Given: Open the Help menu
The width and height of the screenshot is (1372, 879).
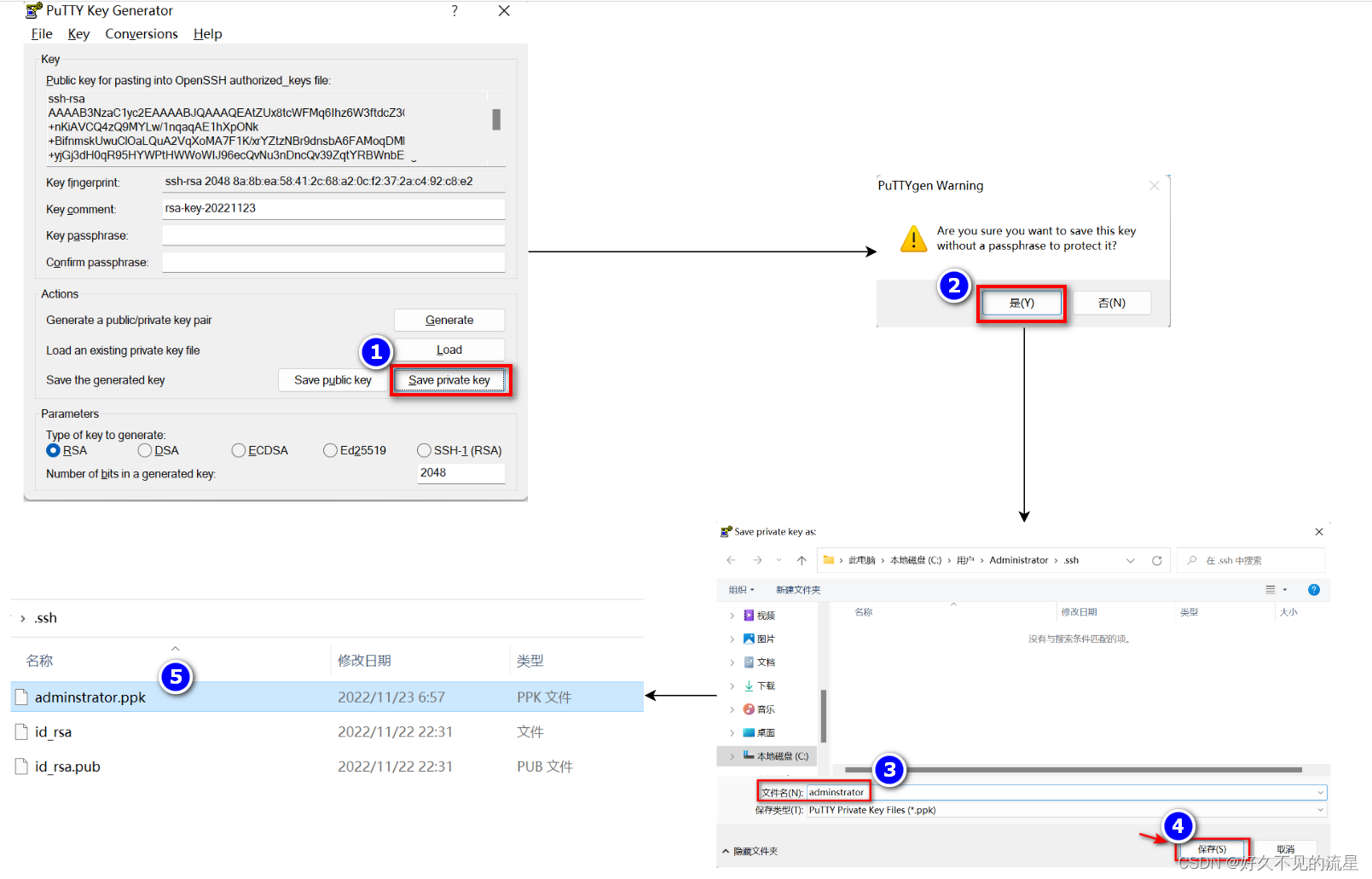Looking at the screenshot, I should point(207,34).
